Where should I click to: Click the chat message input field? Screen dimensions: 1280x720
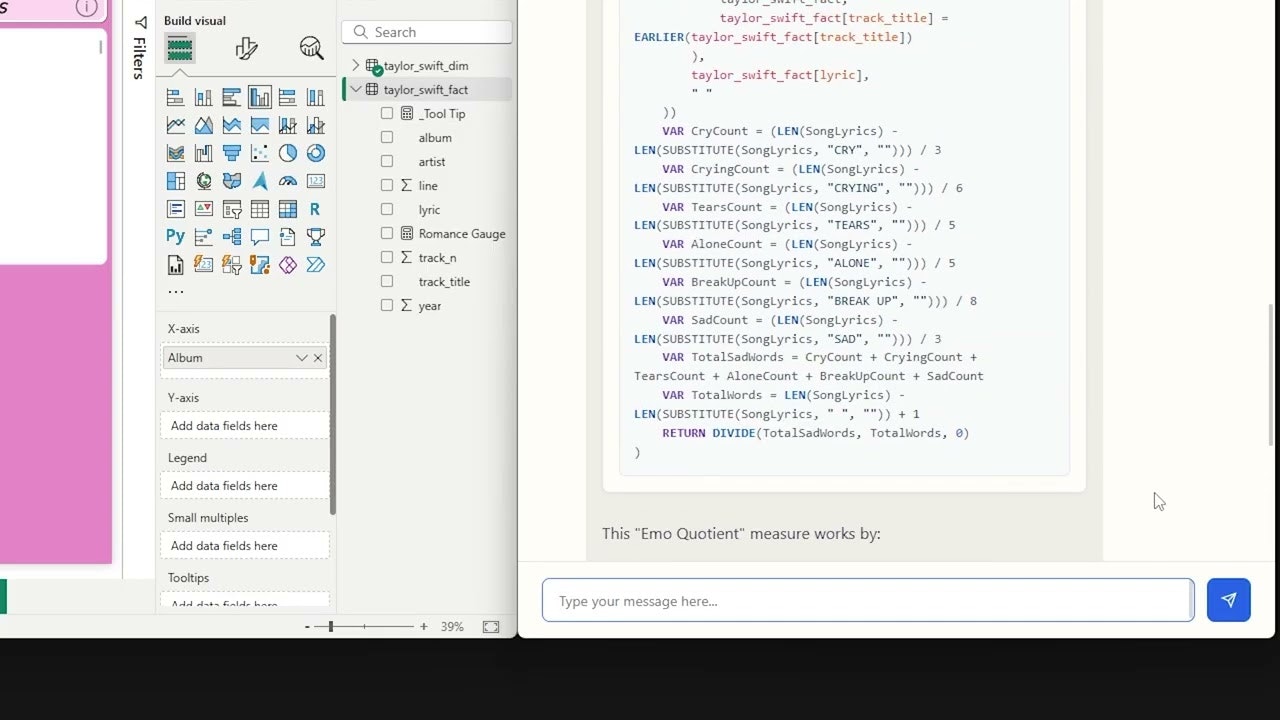[x=868, y=600]
